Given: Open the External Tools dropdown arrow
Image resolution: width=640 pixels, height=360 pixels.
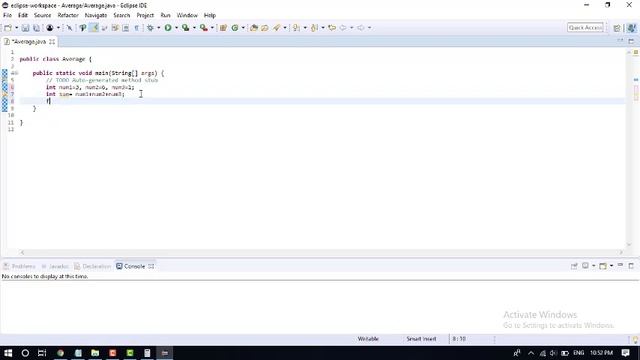Looking at the screenshot, I should point(212,28).
